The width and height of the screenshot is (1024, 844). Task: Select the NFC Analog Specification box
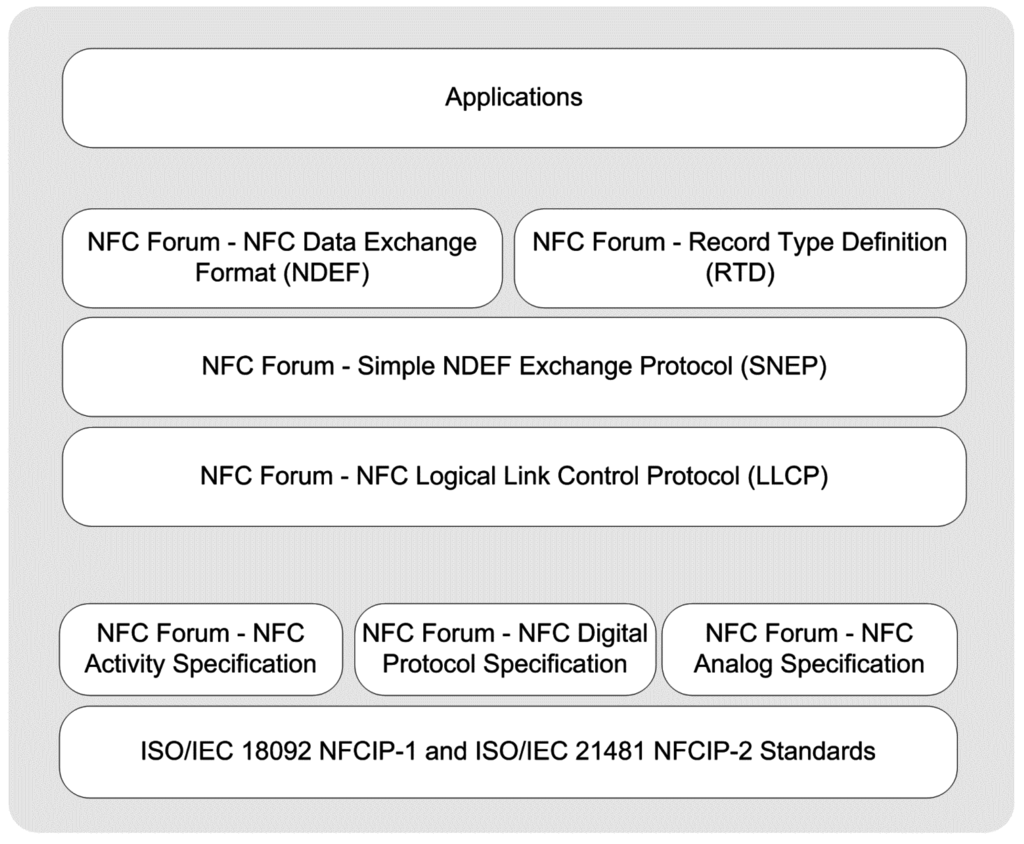[809, 649]
